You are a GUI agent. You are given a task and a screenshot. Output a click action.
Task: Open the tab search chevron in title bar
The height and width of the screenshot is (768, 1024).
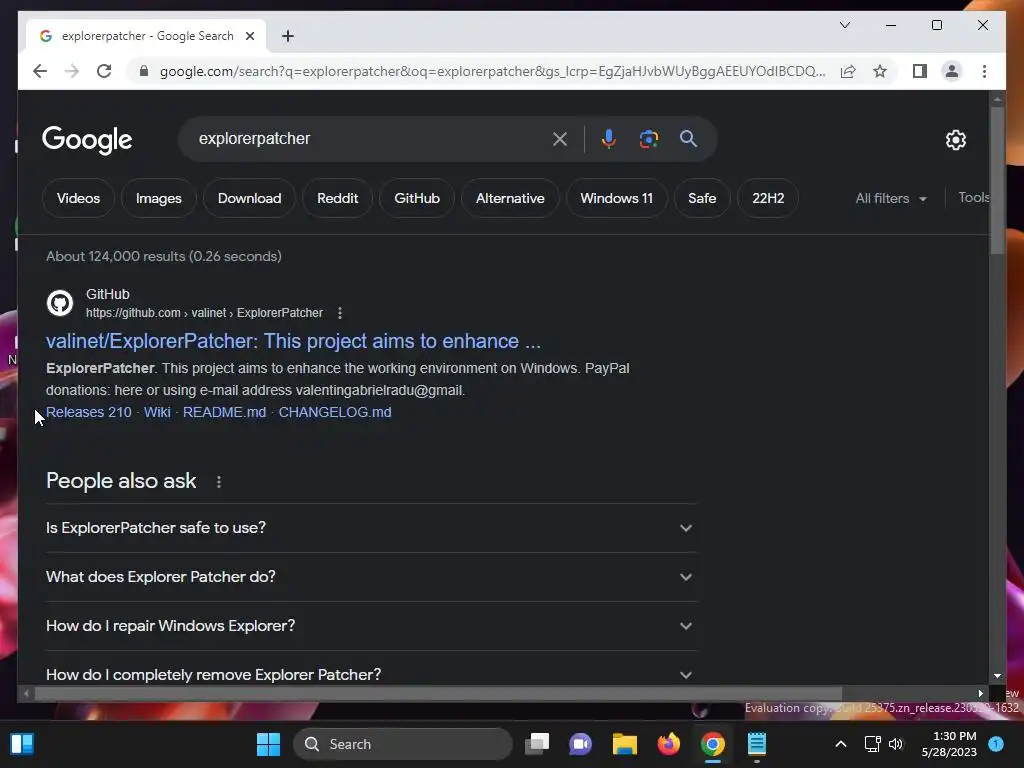pos(844,25)
